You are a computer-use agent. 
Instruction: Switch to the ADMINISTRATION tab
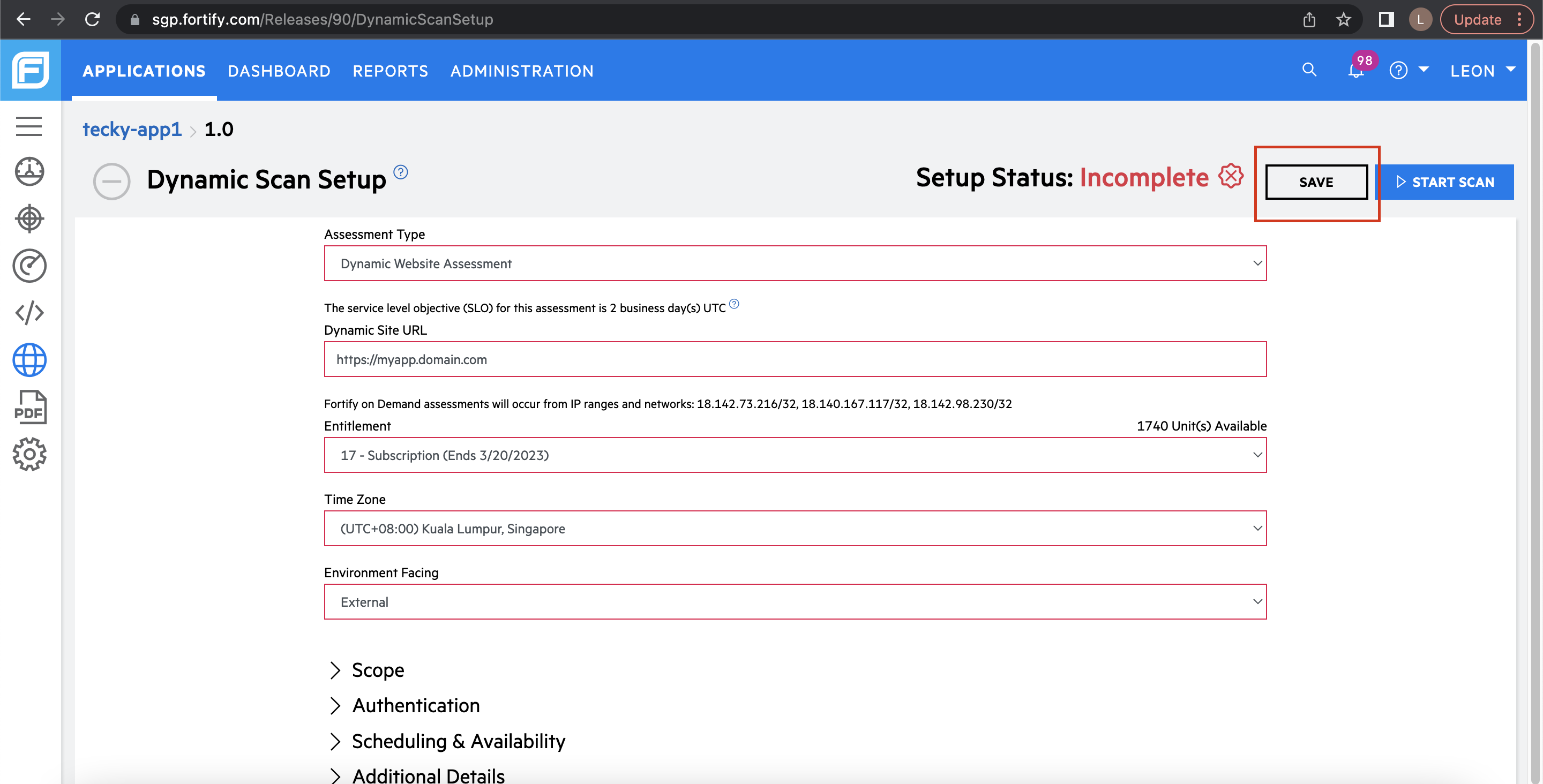(522, 71)
